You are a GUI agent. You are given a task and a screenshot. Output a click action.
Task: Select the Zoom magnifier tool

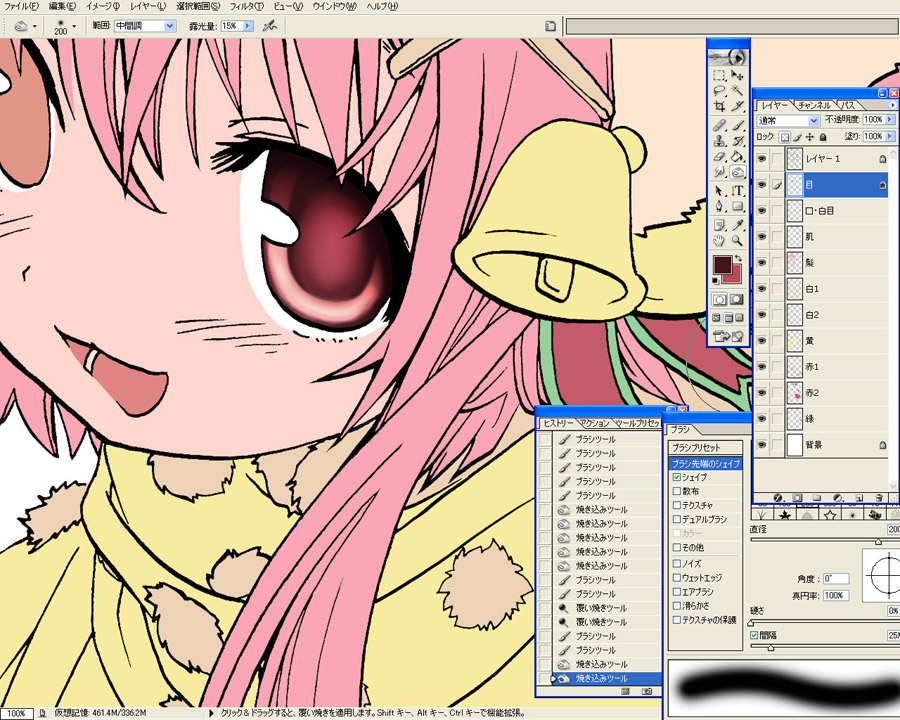(x=738, y=241)
